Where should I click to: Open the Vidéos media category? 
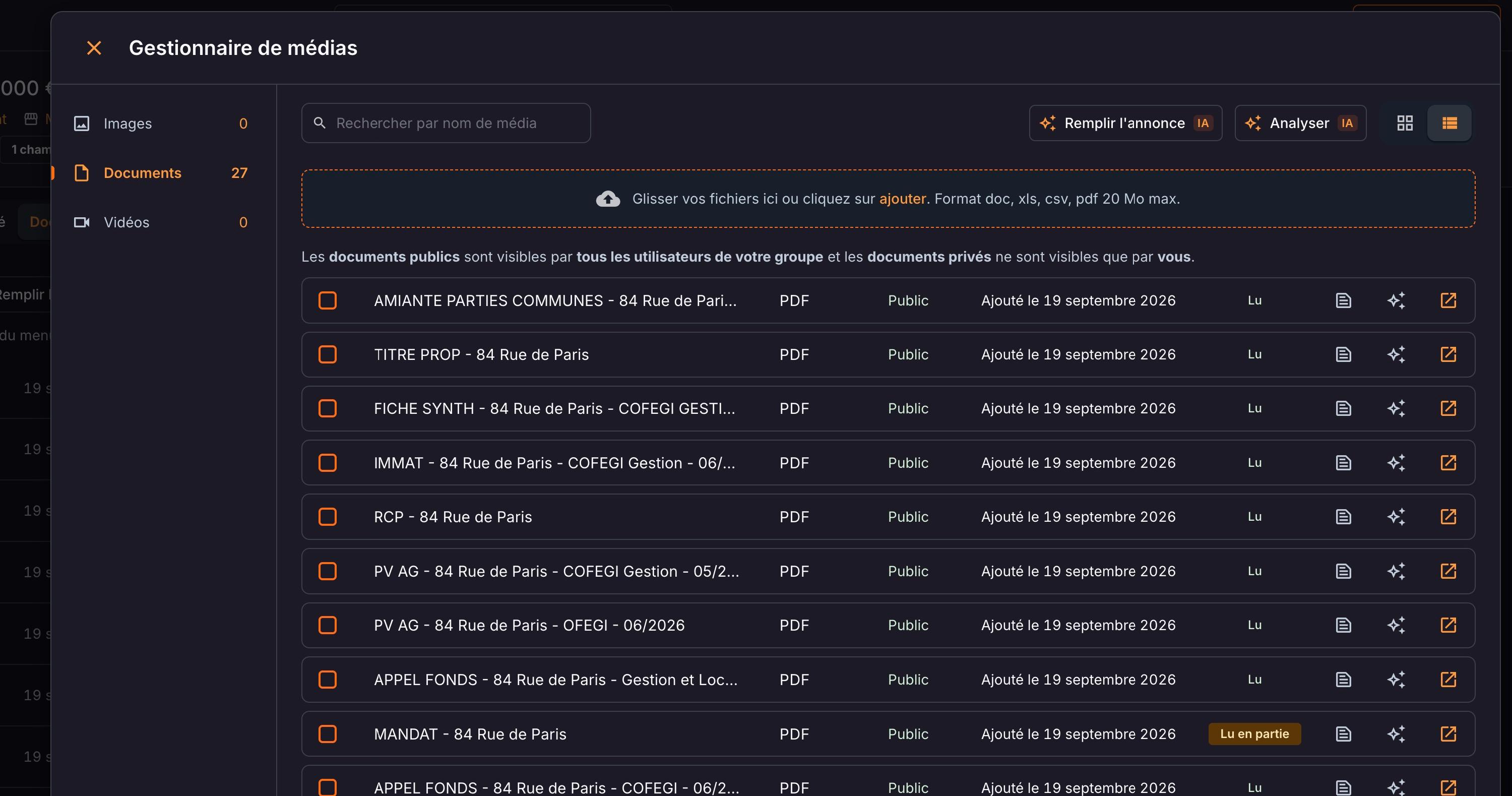[161, 222]
